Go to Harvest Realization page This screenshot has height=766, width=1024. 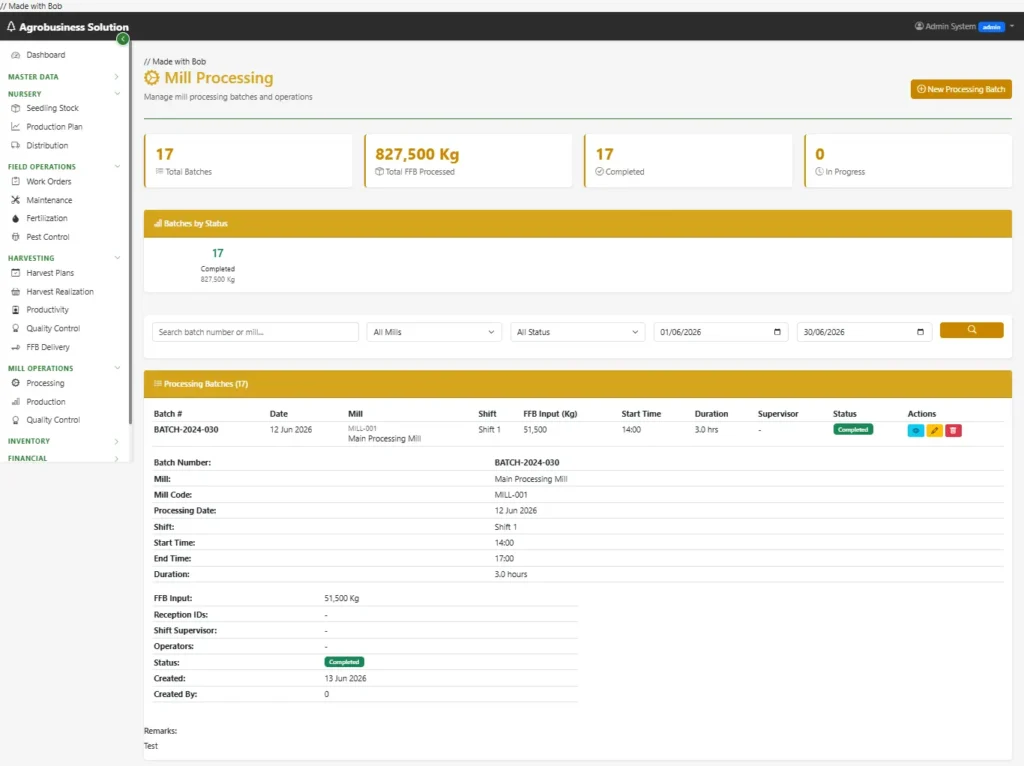tap(60, 291)
